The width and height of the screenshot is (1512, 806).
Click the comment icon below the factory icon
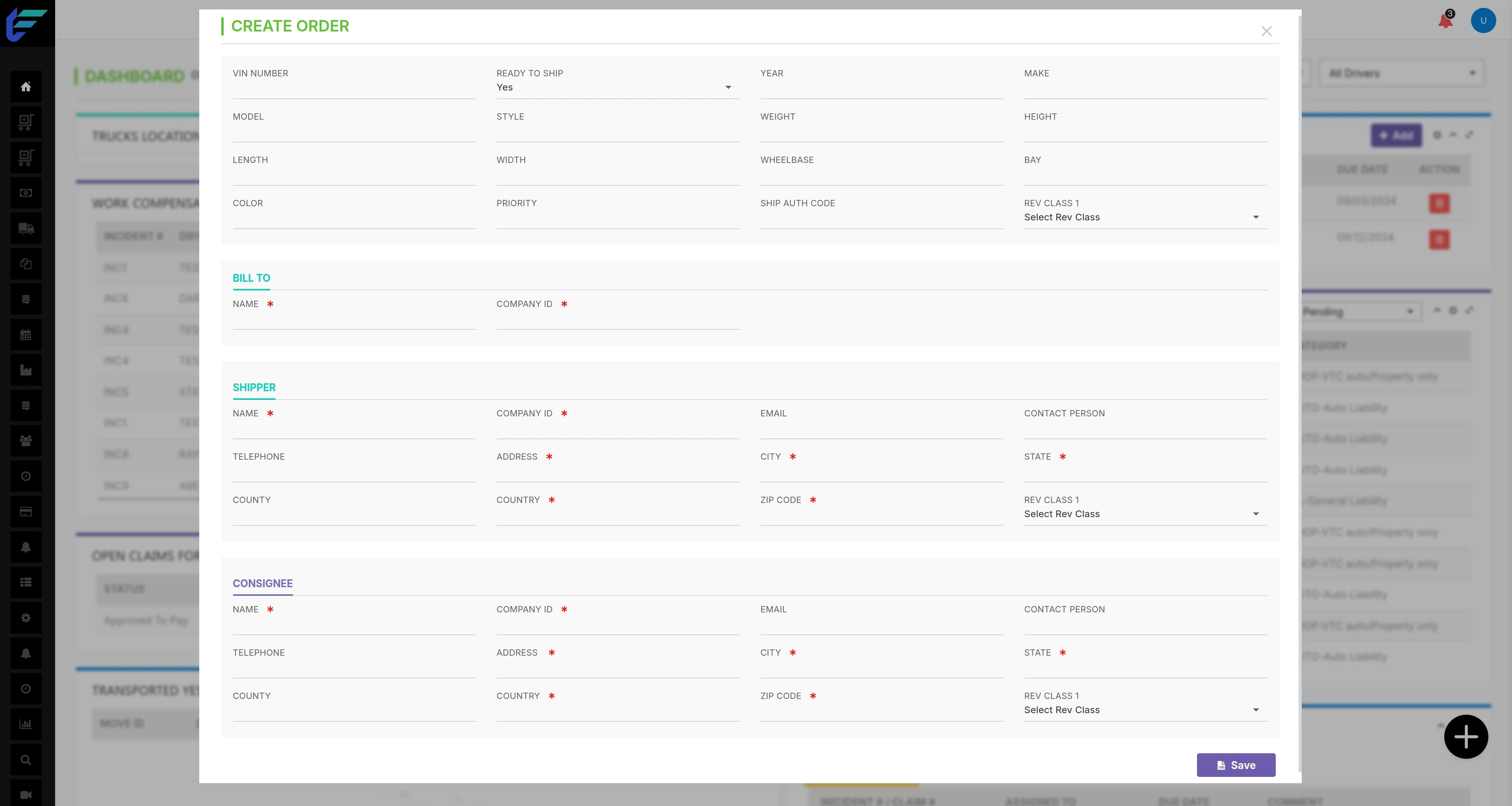coord(26,405)
